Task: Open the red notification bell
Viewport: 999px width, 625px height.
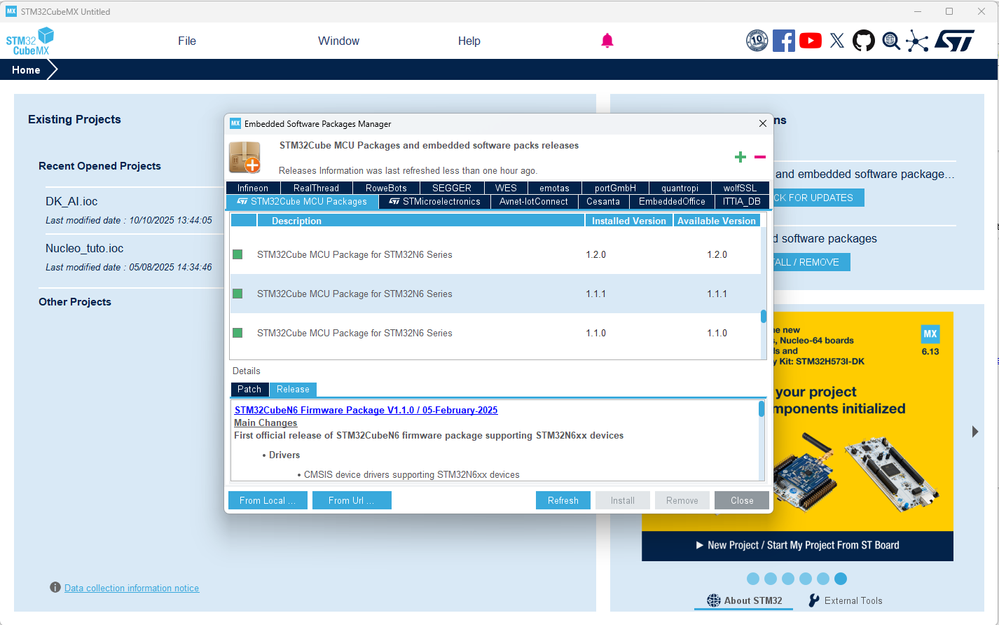Action: [607, 41]
